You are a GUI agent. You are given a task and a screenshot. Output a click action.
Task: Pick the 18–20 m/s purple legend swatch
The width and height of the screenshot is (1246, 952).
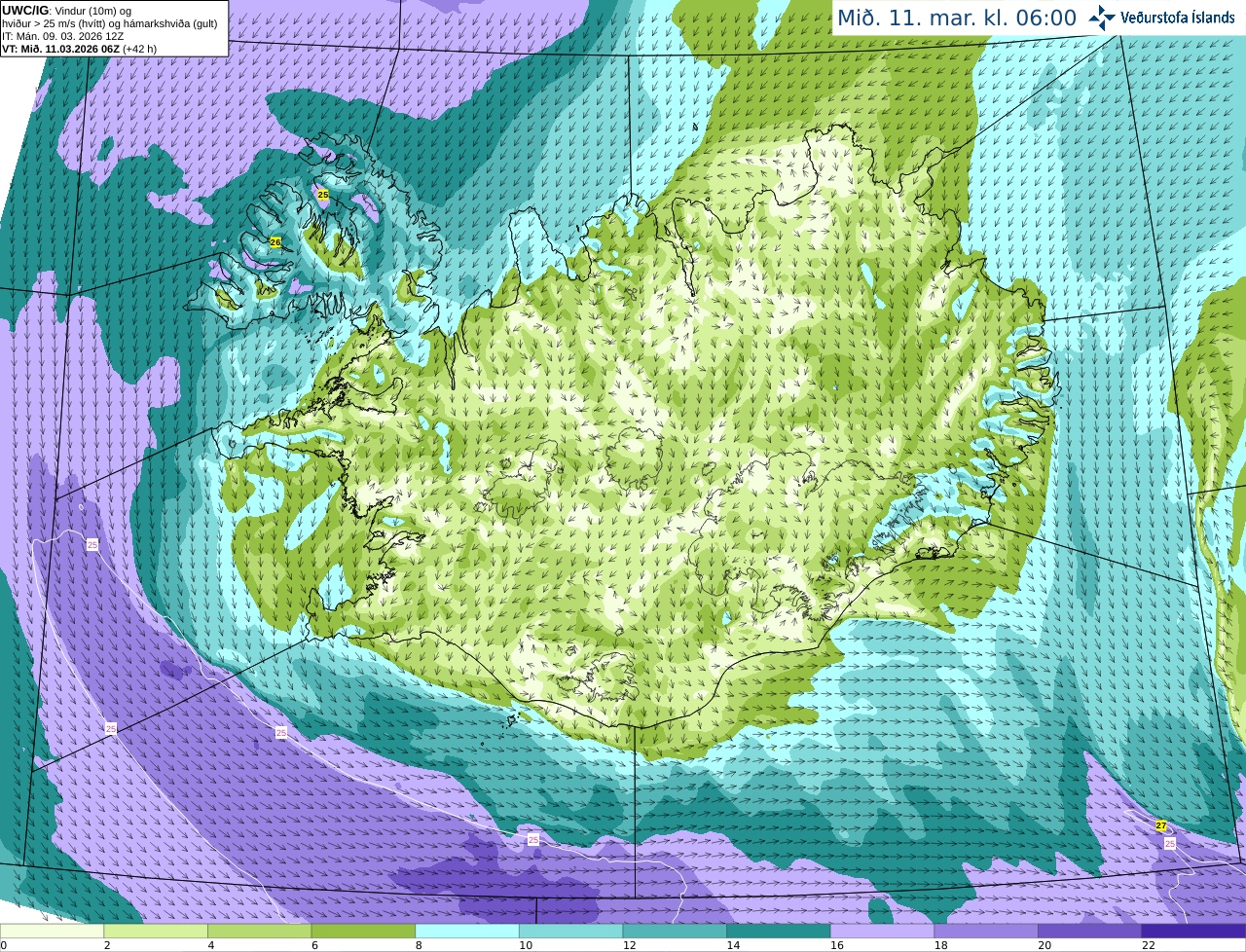[x=986, y=932]
